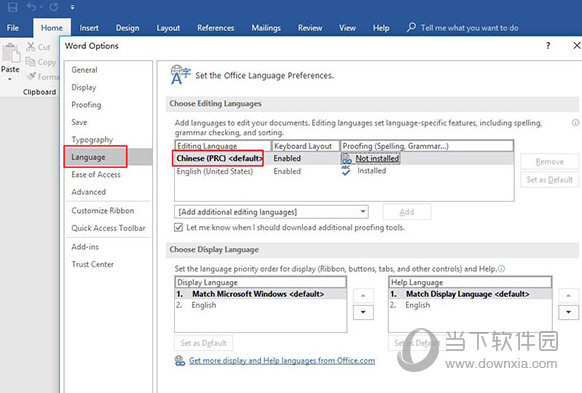Select English in Display Language list
The image size is (582, 393).
[x=261, y=305]
